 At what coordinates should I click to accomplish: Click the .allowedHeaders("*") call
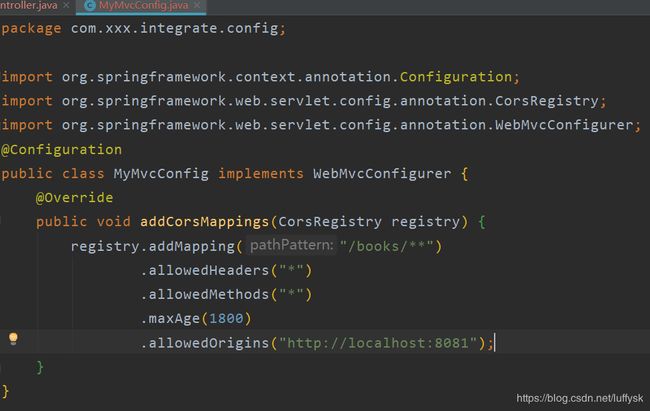click(x=226, y=270)
